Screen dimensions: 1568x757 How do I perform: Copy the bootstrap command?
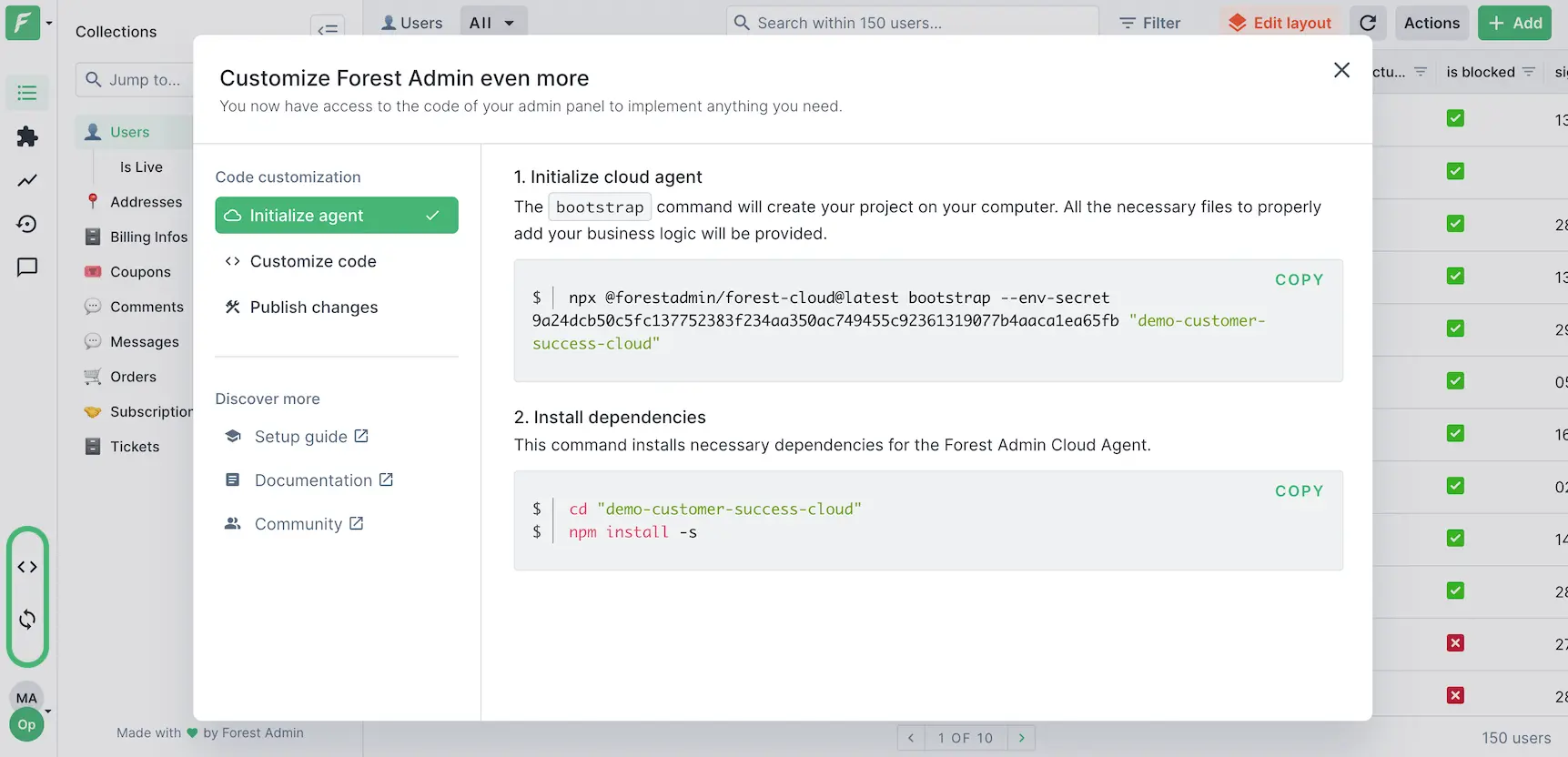click(x=1299, y=279)
